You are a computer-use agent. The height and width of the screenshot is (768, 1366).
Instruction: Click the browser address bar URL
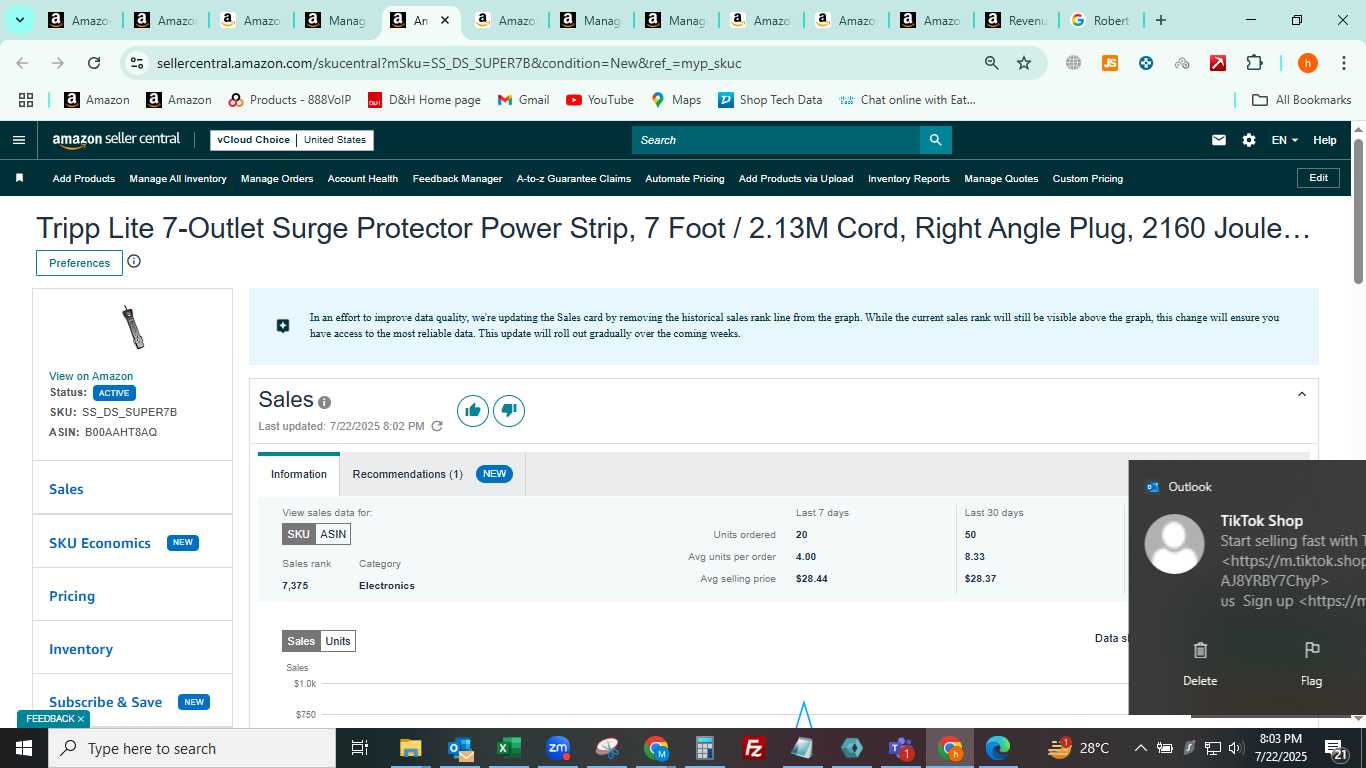(449, 63)
